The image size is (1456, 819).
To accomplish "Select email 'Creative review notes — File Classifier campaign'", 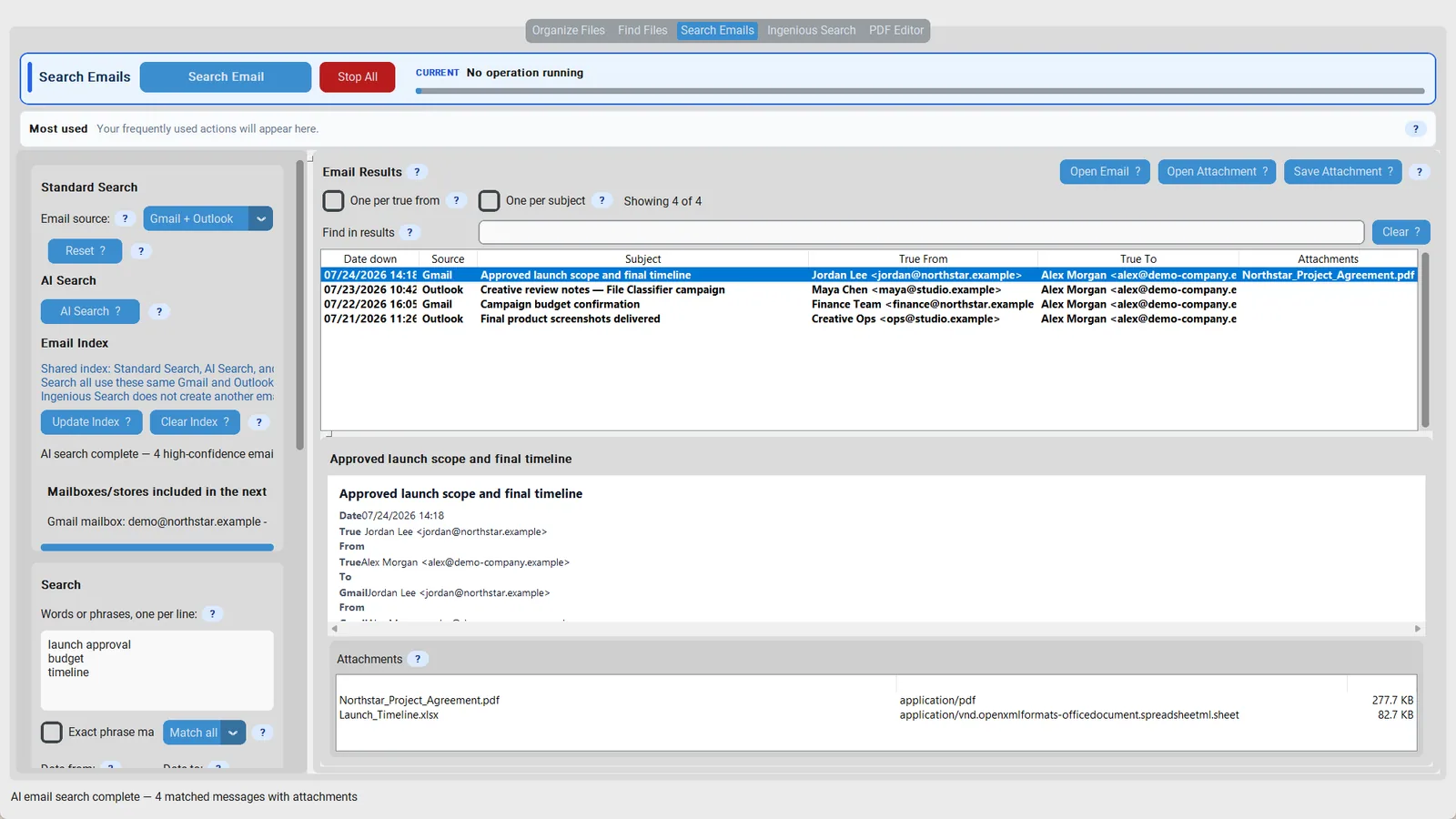I will point(869,289).
